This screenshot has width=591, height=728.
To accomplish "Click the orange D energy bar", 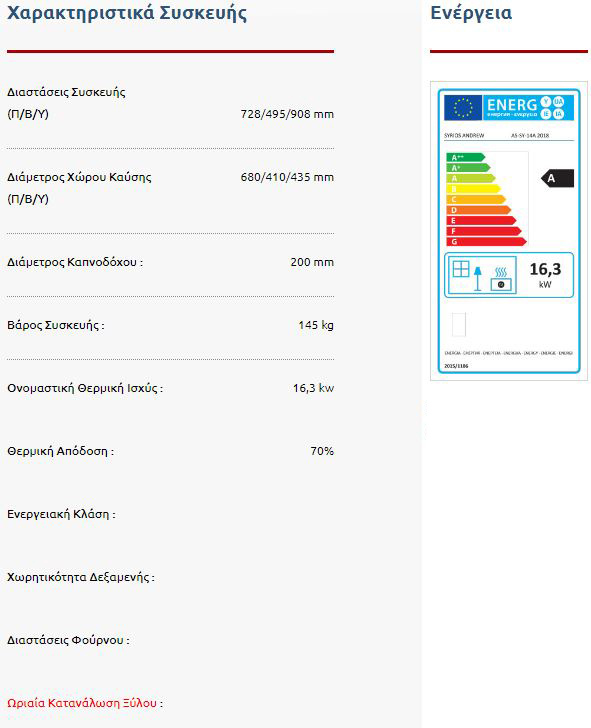I will click(x=479, y=210).
